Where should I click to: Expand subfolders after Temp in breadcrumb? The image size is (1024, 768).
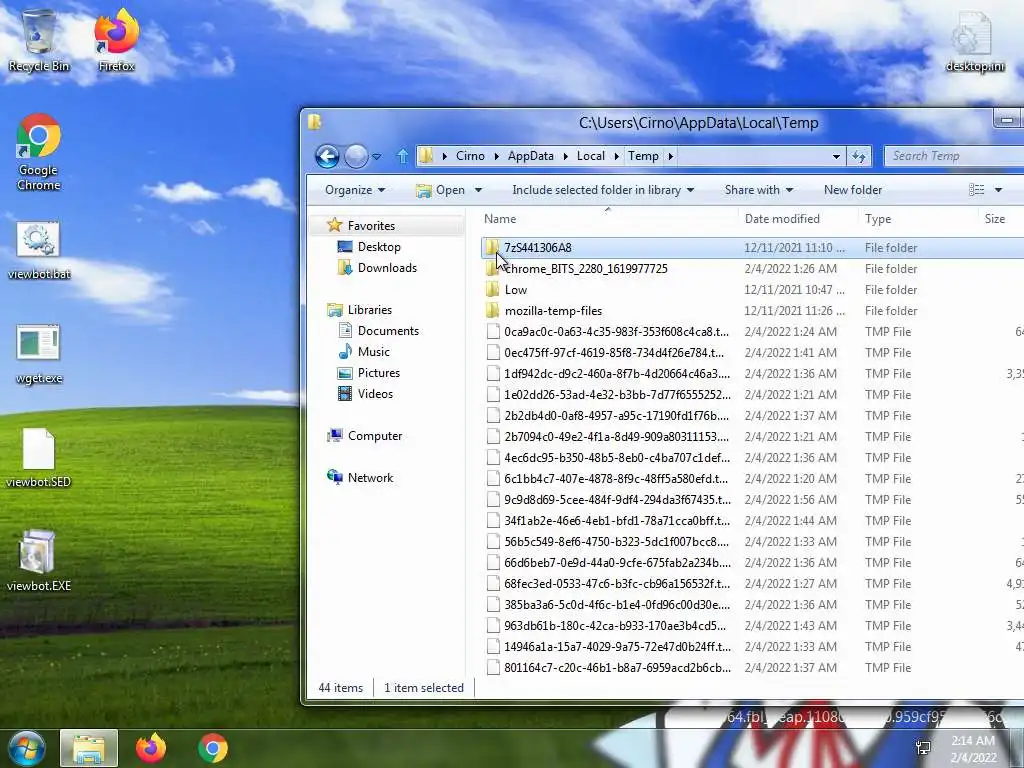670,156
